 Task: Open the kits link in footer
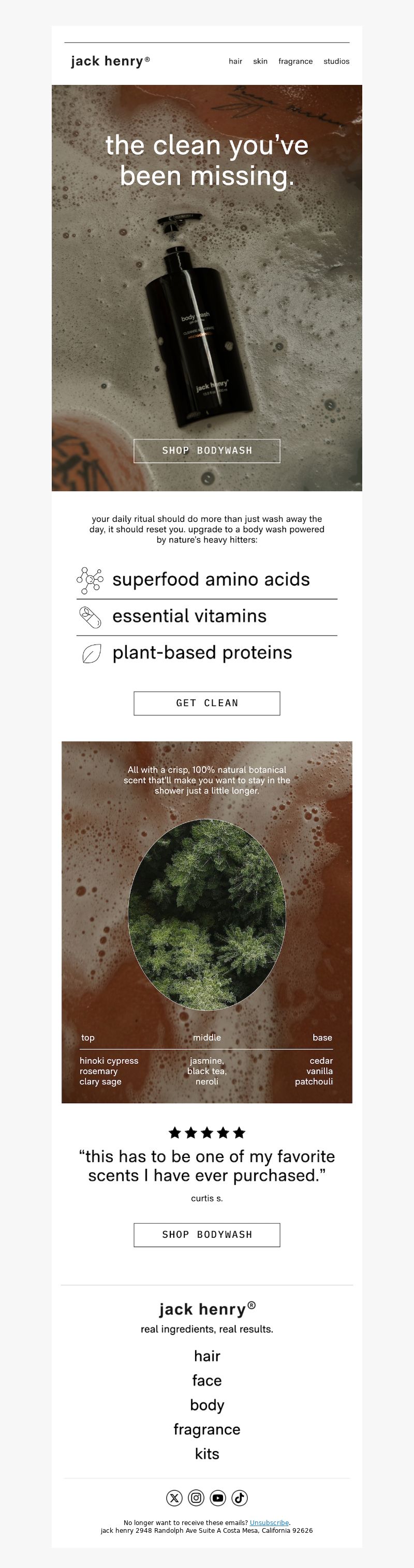[x=207, y=1454]
